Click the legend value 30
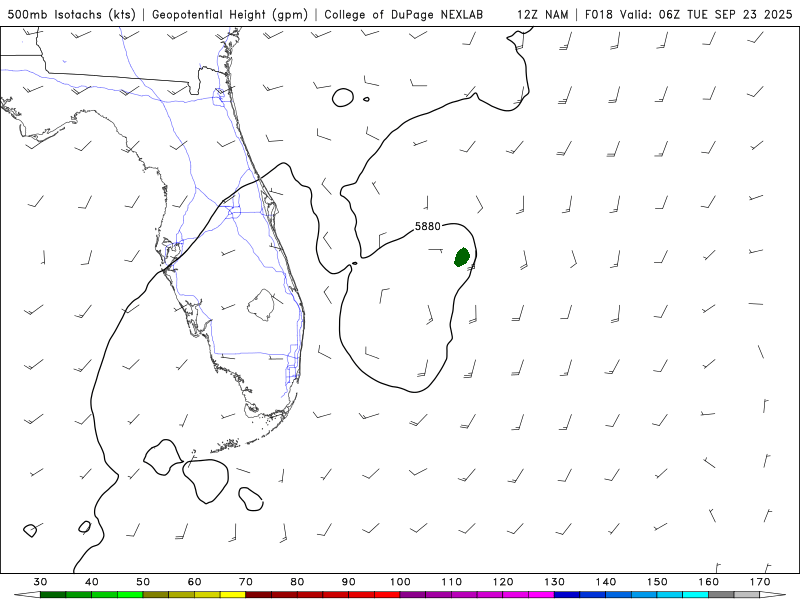This screenshot has height=600, width=800. (40, 582)
